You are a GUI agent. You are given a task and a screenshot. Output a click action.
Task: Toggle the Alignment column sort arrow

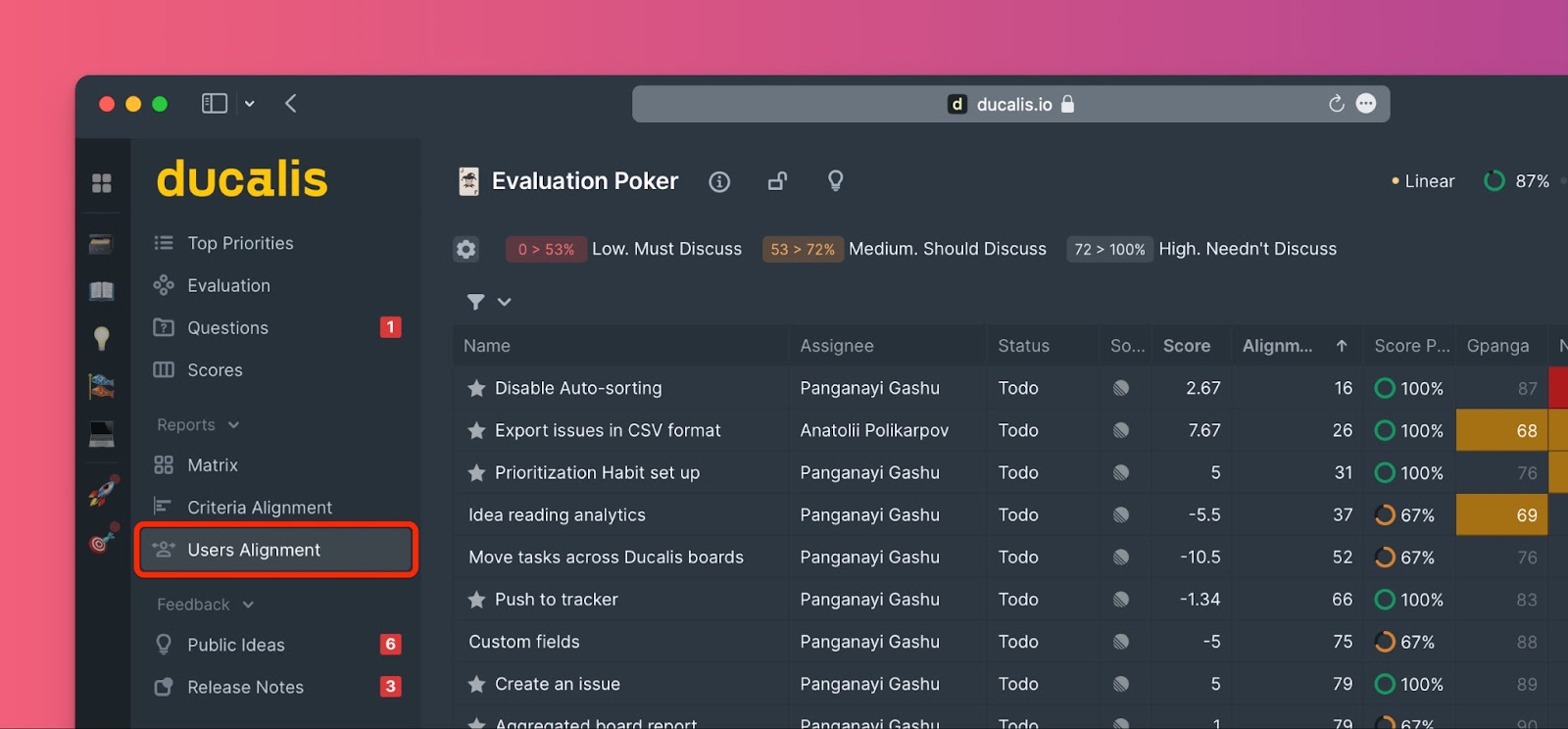(x=1342, y=346)
